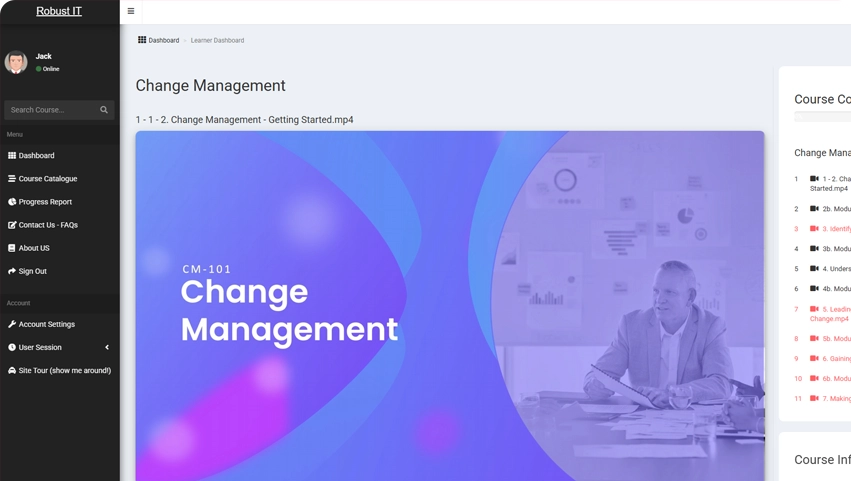Click the search magnifier icon
The height and width of the screenshot is (481, 851).
pos(104,110)
